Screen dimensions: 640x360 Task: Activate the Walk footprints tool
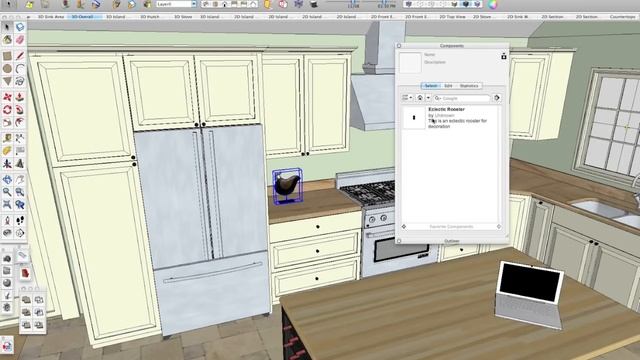pos(20,220)
